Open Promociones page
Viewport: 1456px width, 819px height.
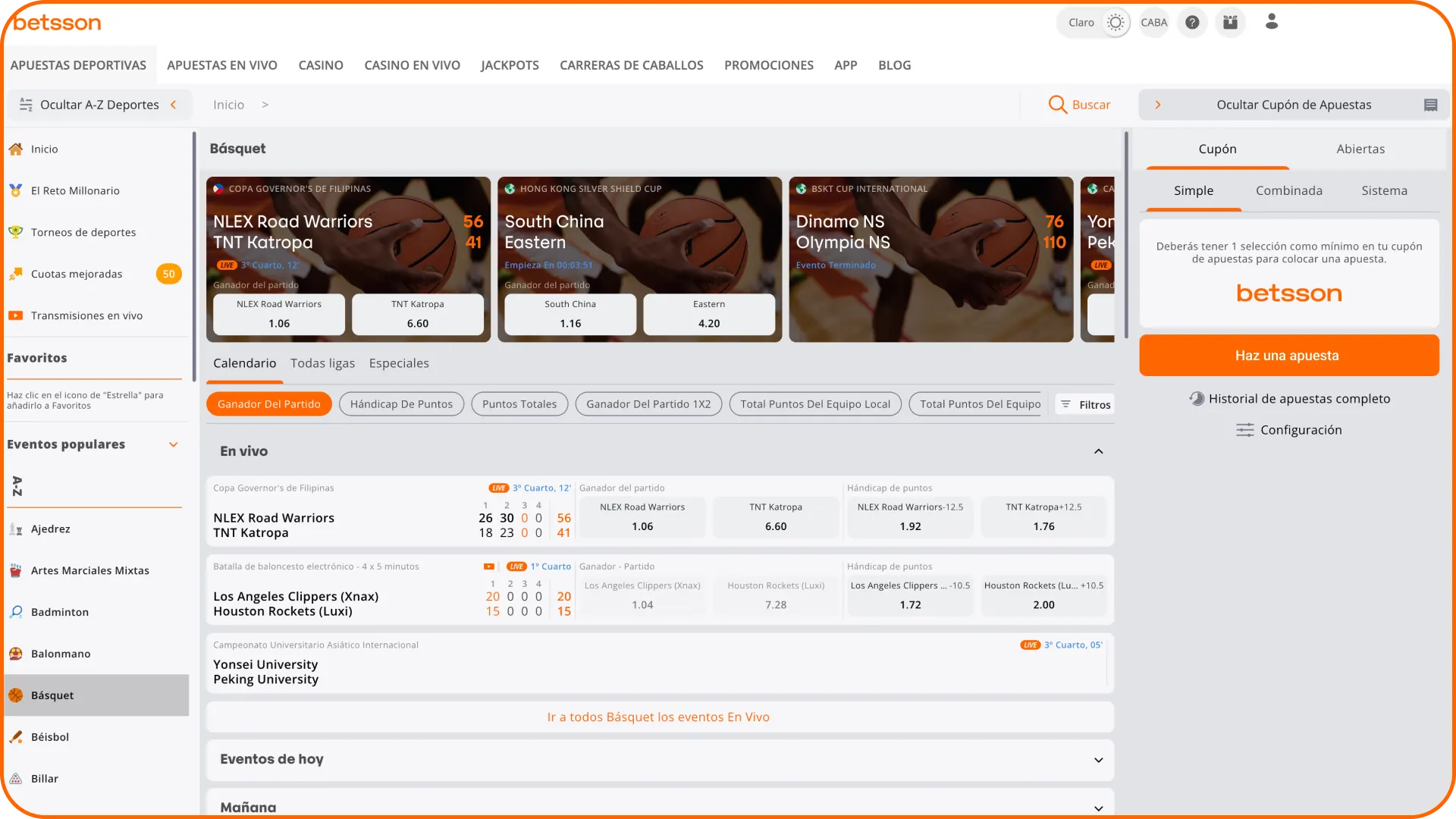768,65
